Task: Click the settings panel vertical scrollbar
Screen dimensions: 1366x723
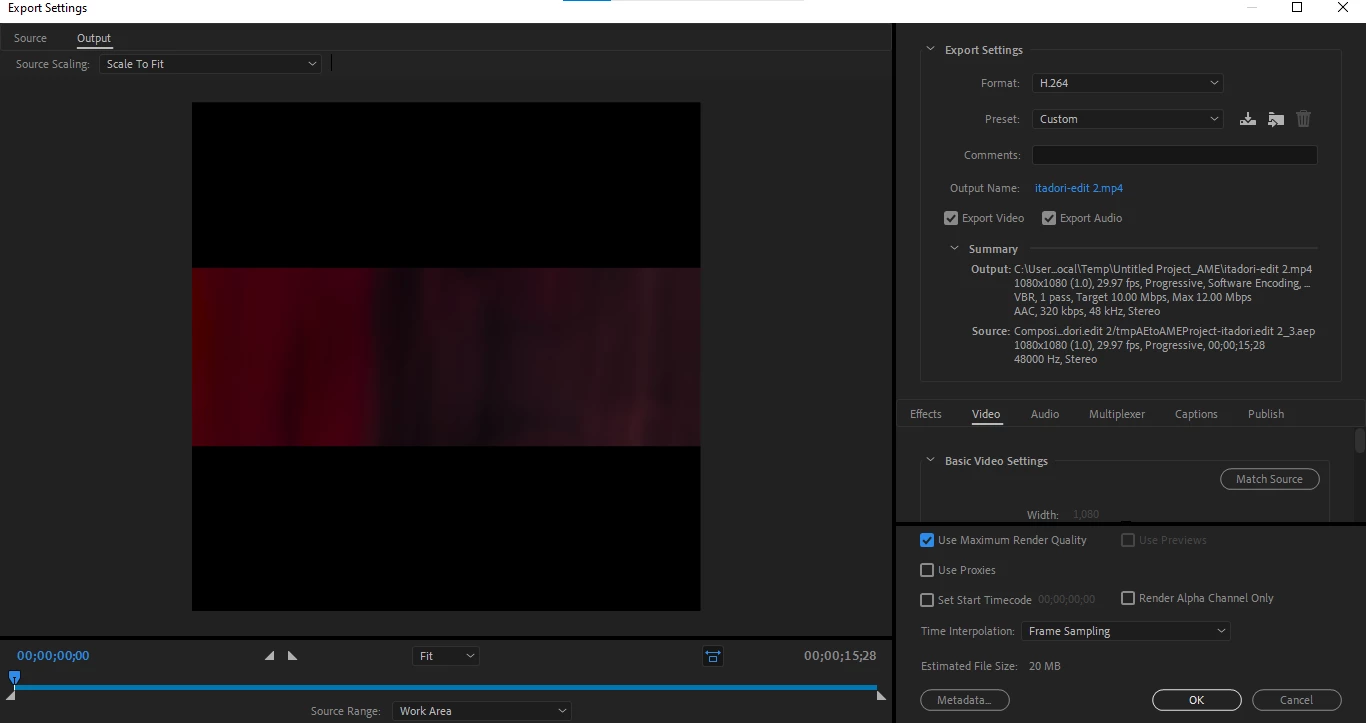Action: pyautogui.click(x=1360, y=441)
